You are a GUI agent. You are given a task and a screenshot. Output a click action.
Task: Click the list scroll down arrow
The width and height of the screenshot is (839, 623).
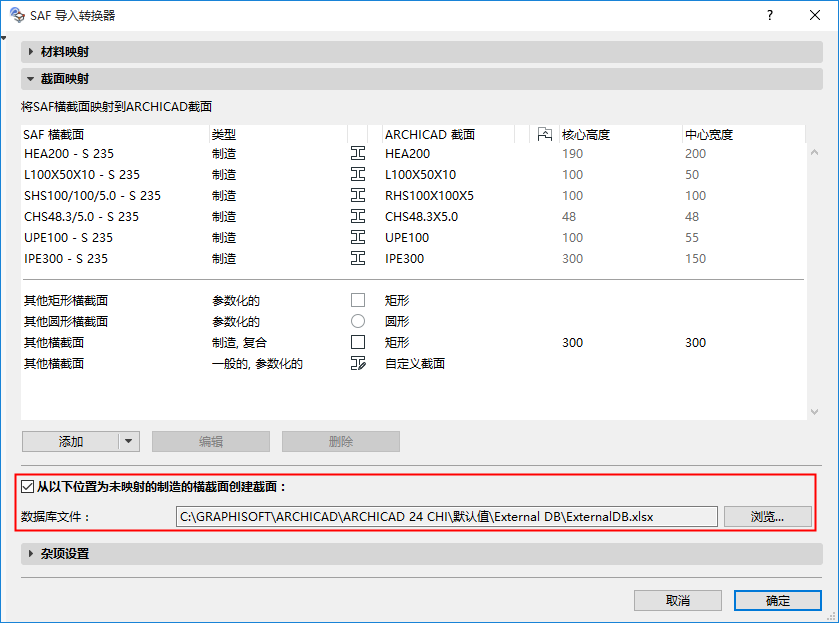814,412
